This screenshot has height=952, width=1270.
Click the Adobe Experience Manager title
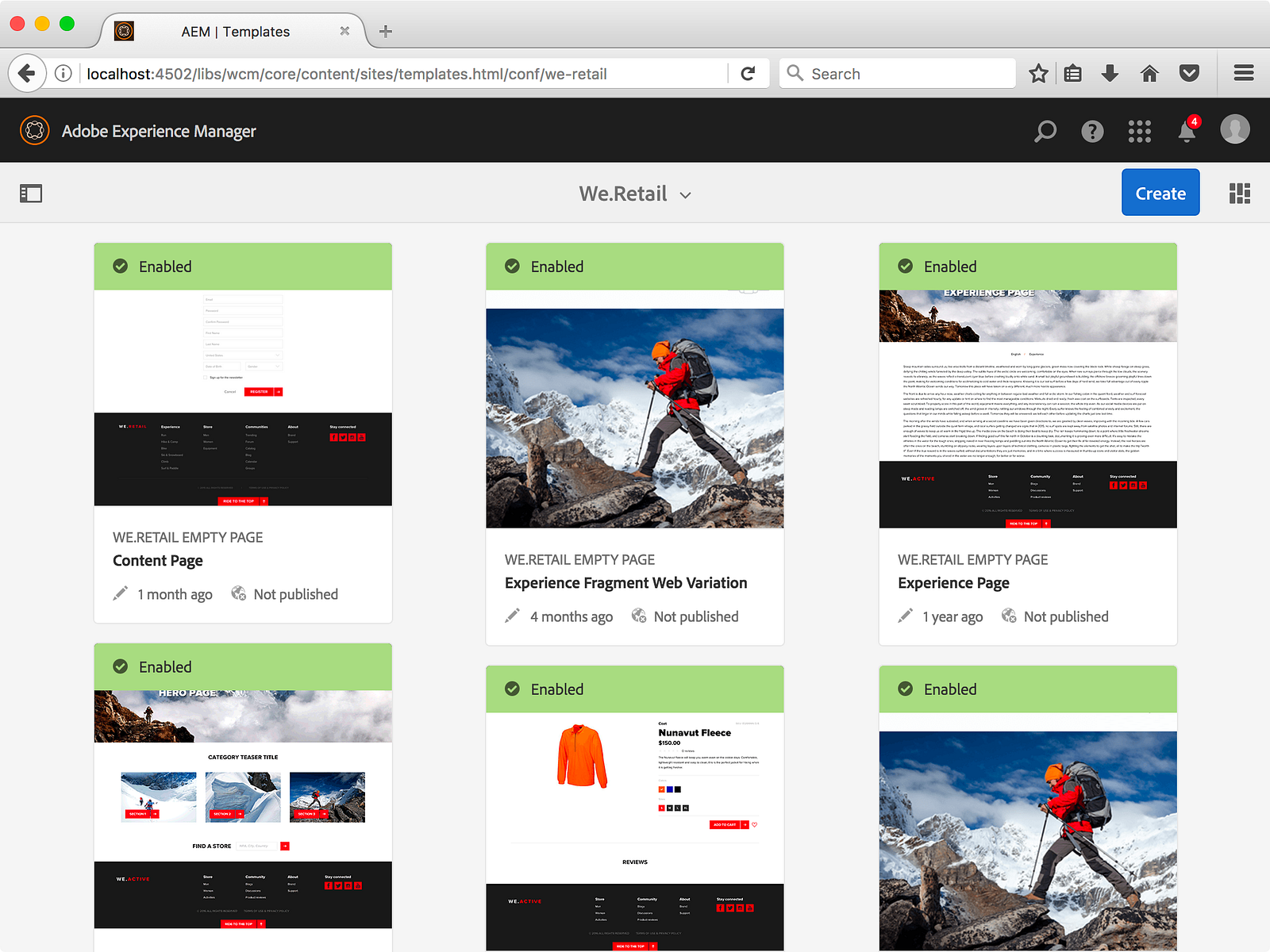[159, 131]
